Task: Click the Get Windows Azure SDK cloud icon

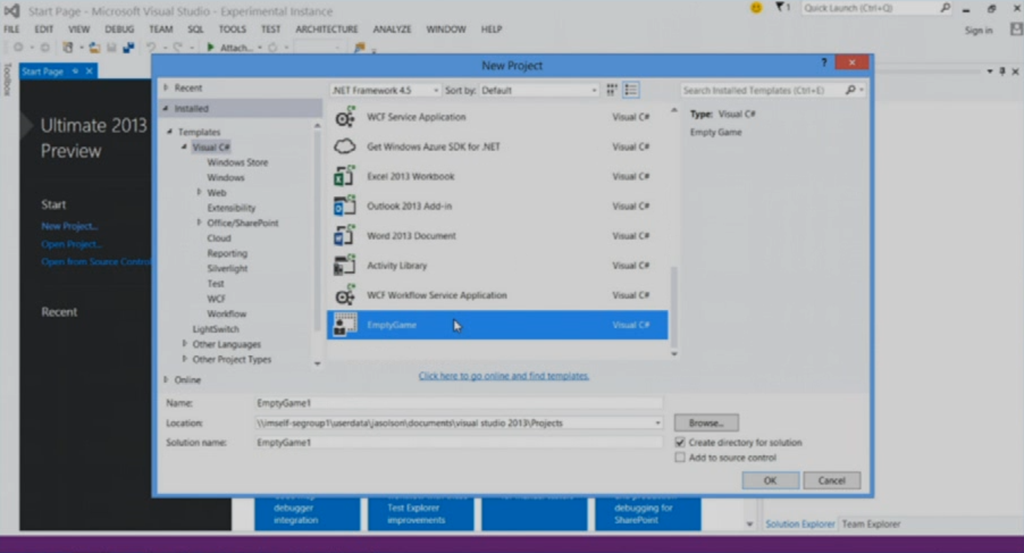Action: tap(345, 147)
